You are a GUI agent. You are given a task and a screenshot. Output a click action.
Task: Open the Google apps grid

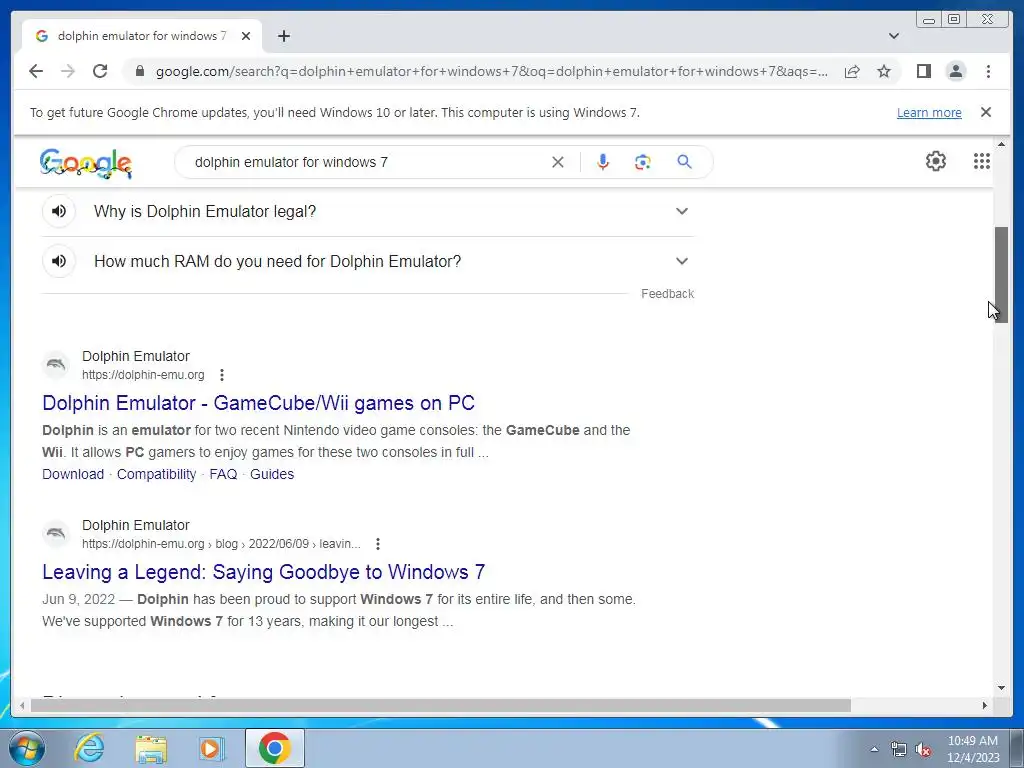tap(982, 161)
